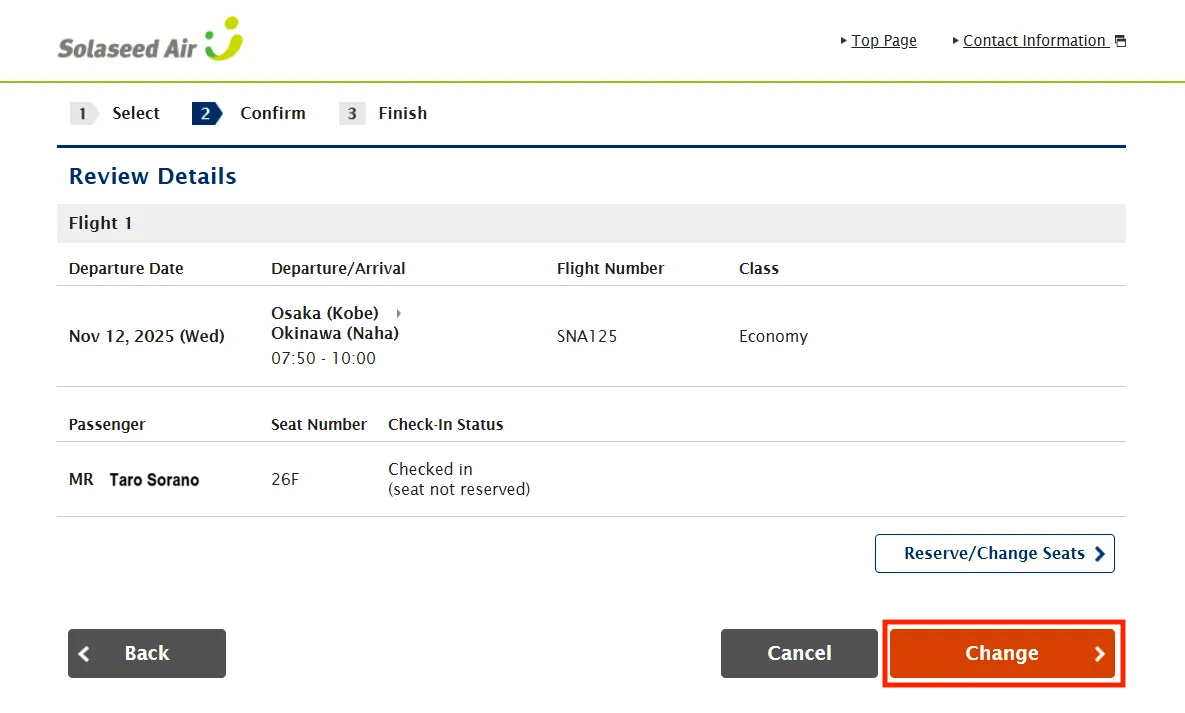The height and width of the screenshot is (713, 1185).
Task: Click the step 2 number badge
Action: click(x=205, y=113)
